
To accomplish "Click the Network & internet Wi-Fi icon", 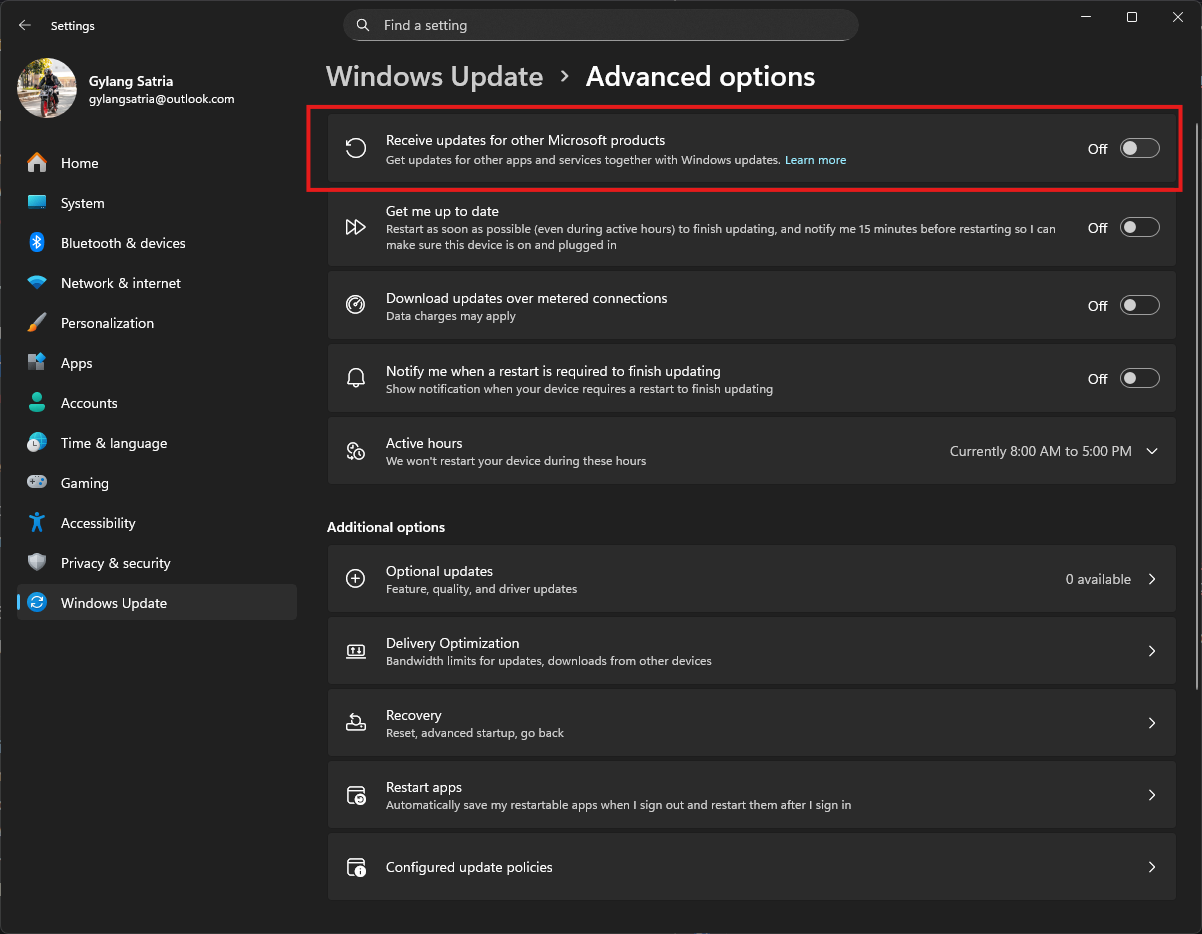I will point(37,283).
